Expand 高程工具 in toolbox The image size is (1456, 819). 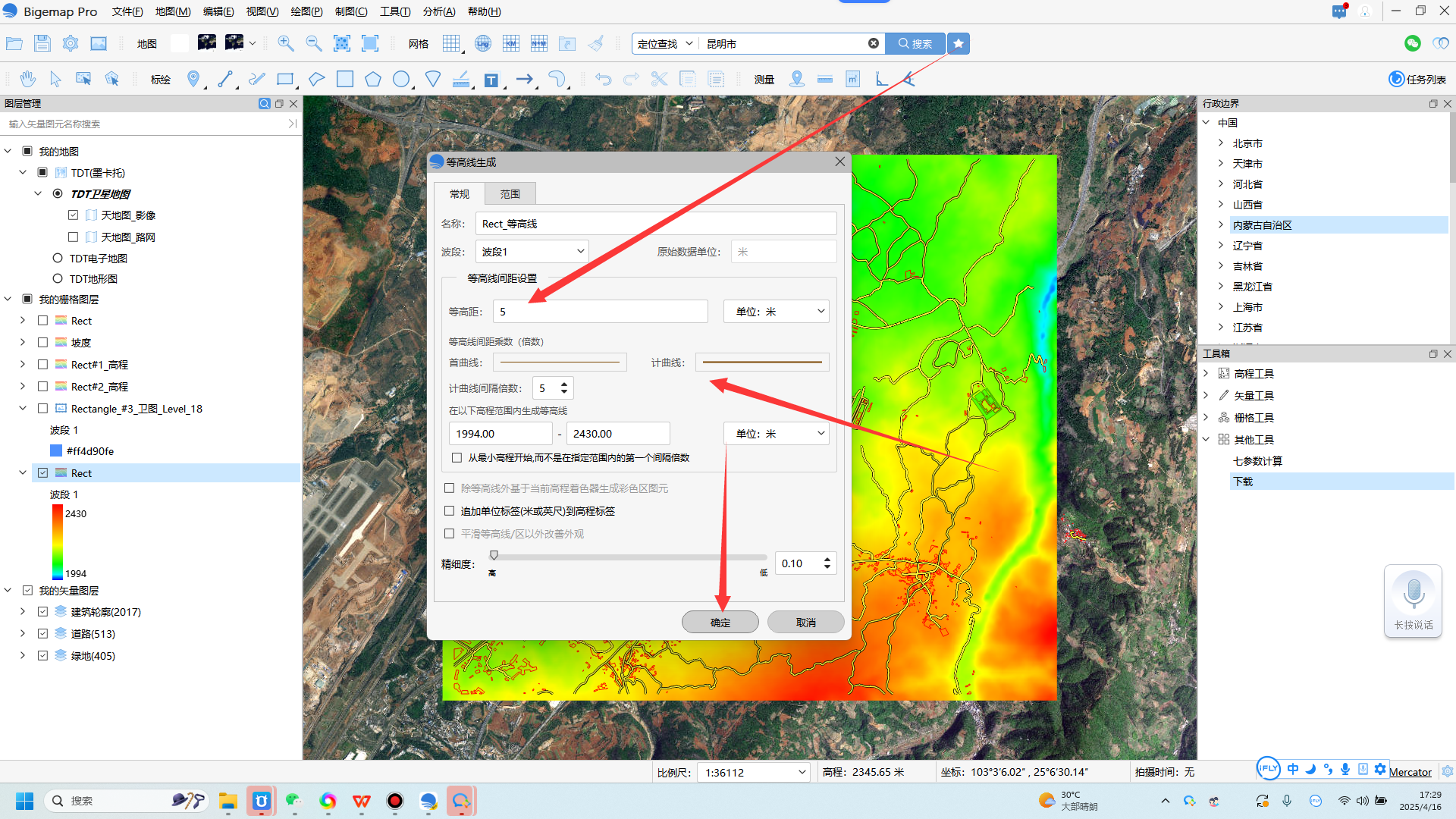click(x=1206, y=373)
